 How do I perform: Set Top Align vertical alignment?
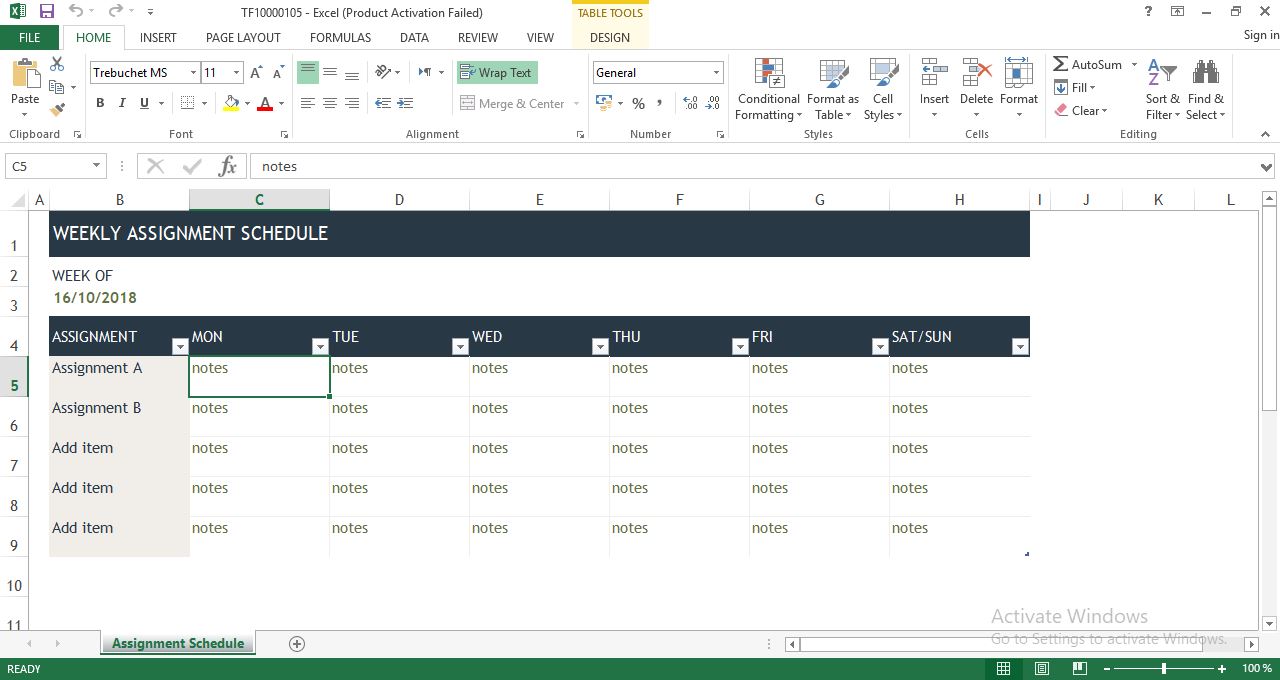pyautogui.click(x=308, y=72)
